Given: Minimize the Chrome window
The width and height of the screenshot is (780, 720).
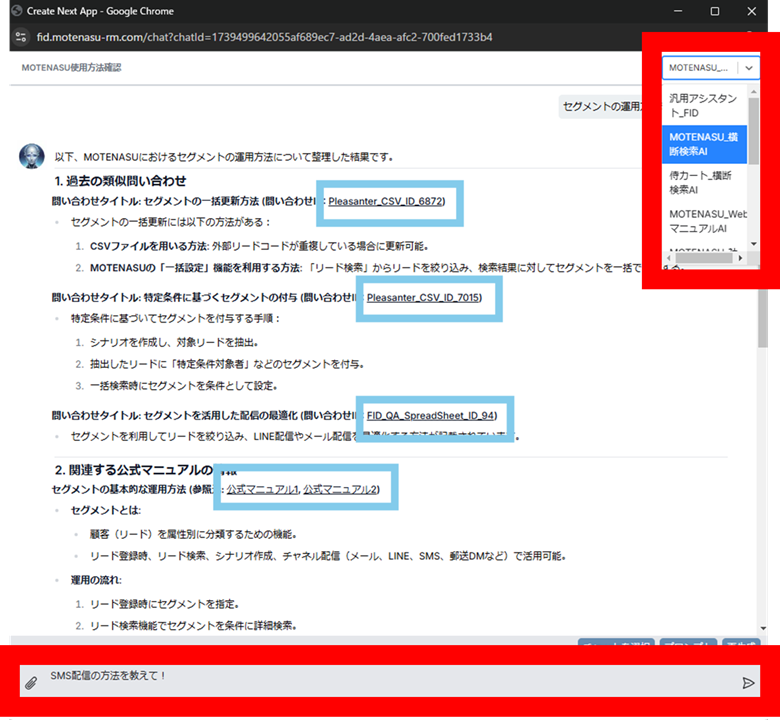Looking at the screenshot, I should click(678, 11).
